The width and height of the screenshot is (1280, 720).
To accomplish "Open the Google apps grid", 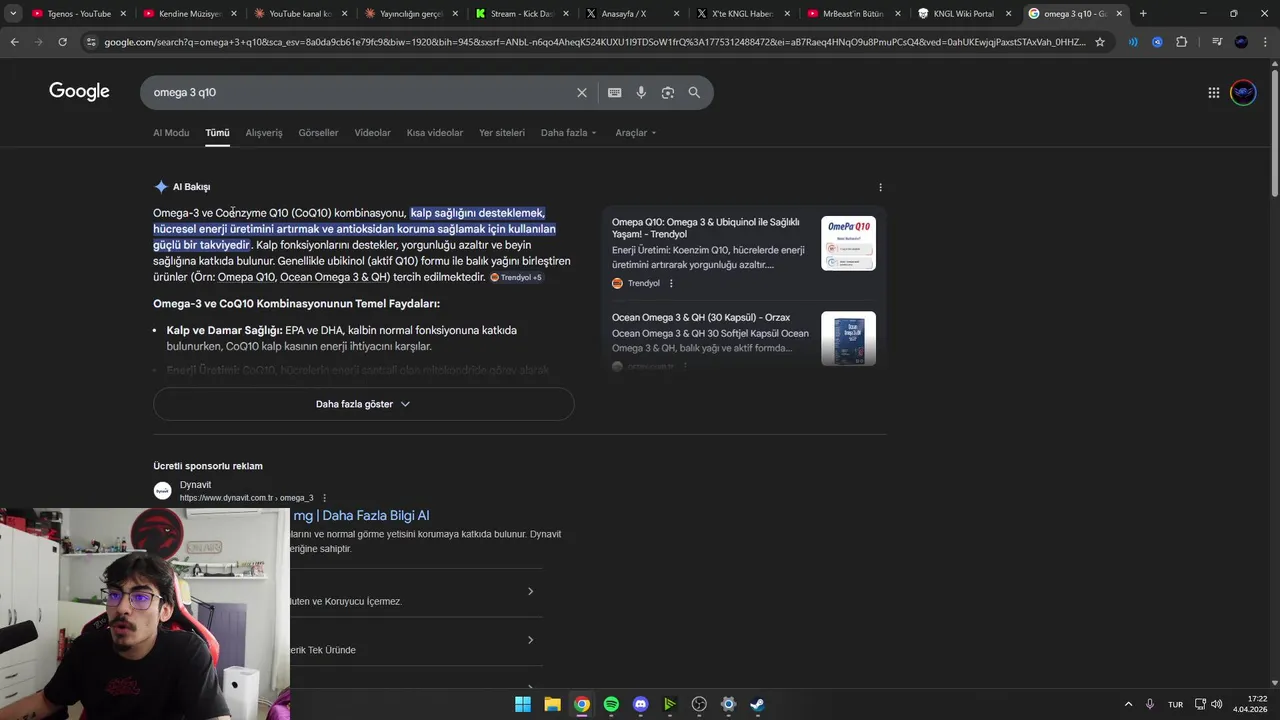I will click(1213, 92).
